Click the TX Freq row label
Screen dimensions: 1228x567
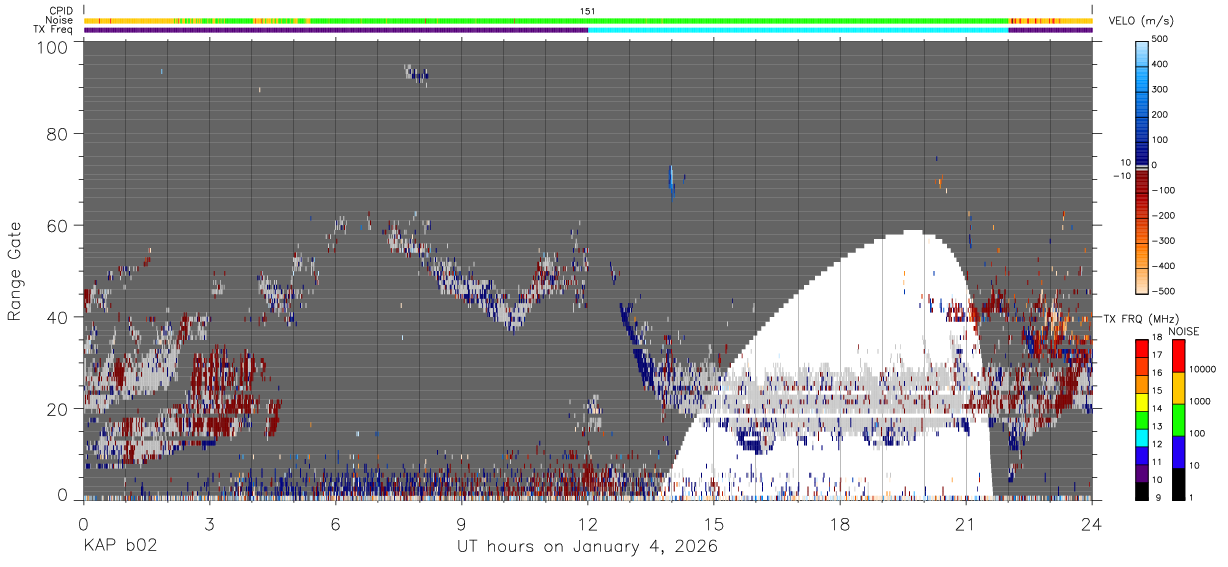click(53, 29)
